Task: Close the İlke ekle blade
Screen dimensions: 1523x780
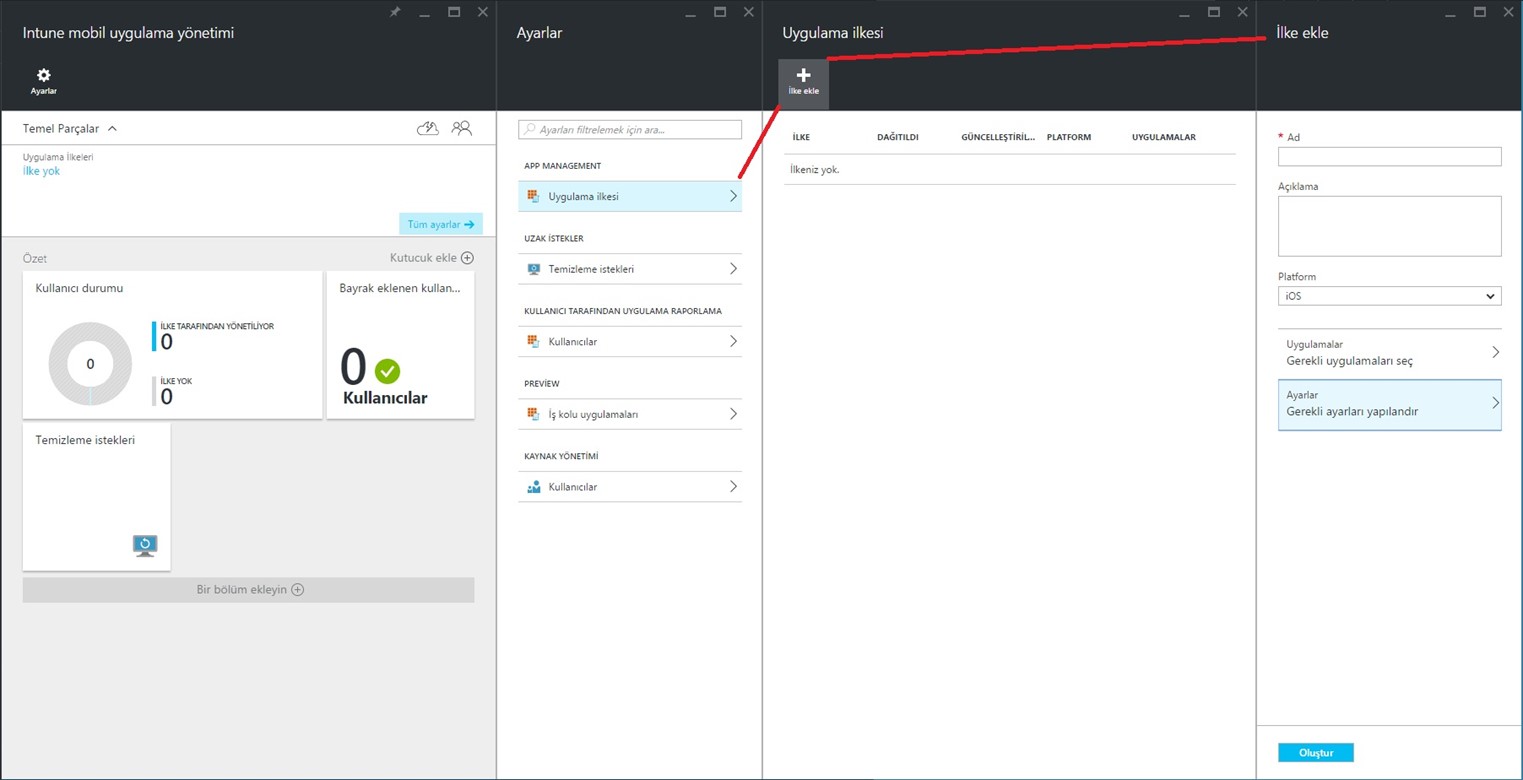Action: 1508,12
